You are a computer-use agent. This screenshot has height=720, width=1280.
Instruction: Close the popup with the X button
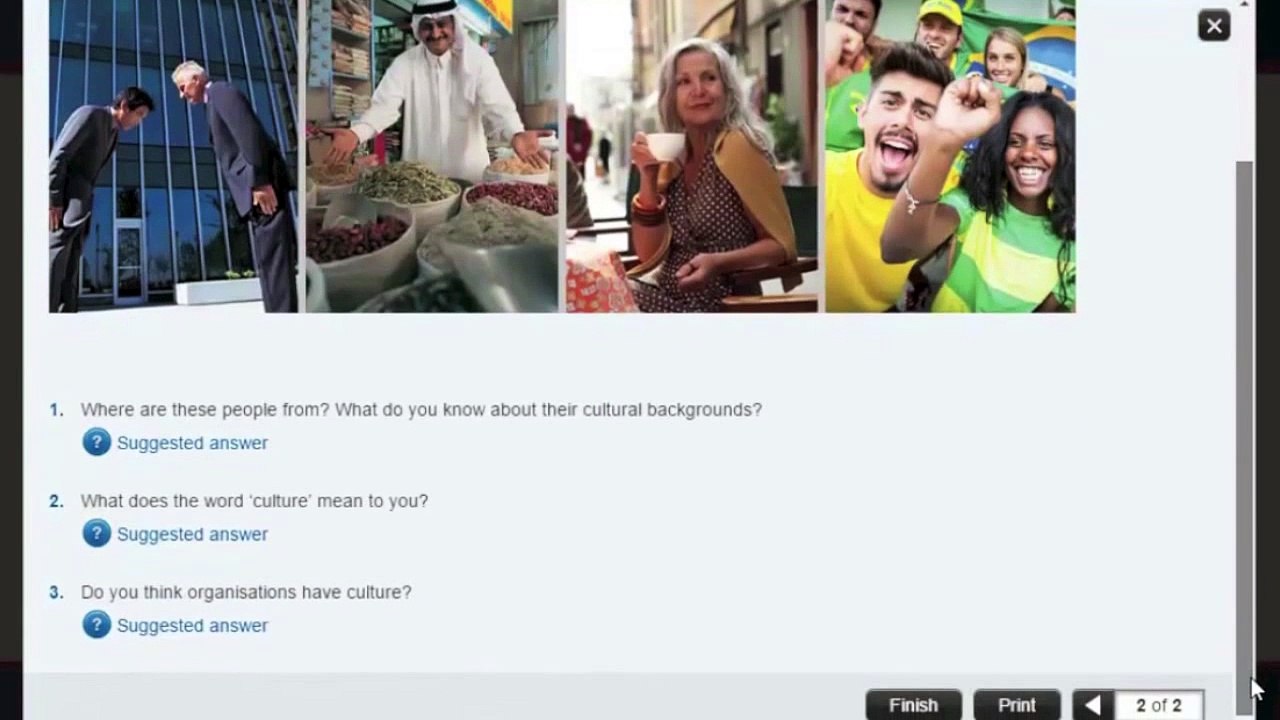tap(1214, 26)
